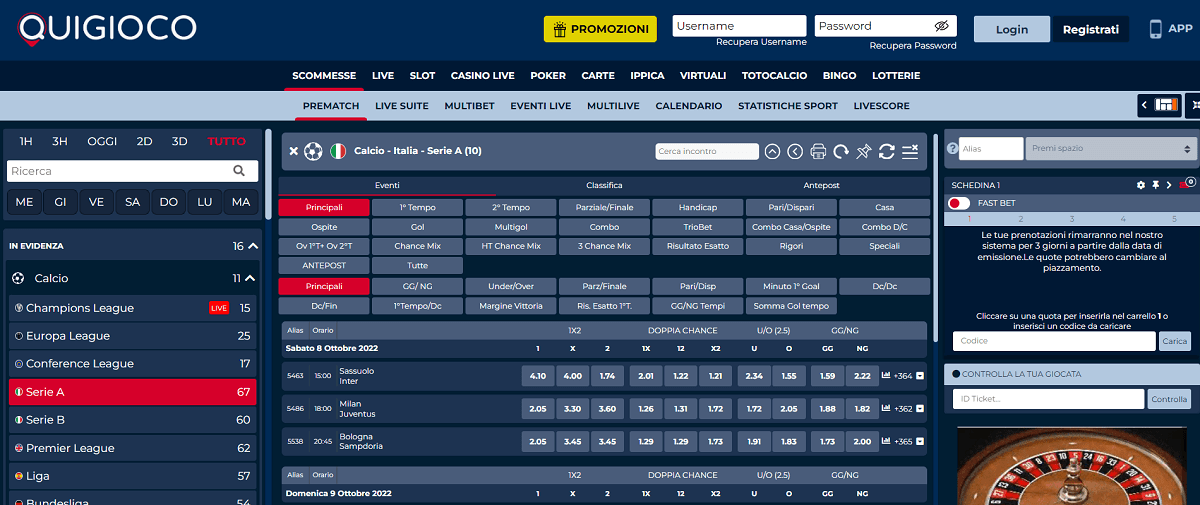
Task: Expand more markets for Sassuolo Inter
Action: pyautogui.click(x=918, y=376)
